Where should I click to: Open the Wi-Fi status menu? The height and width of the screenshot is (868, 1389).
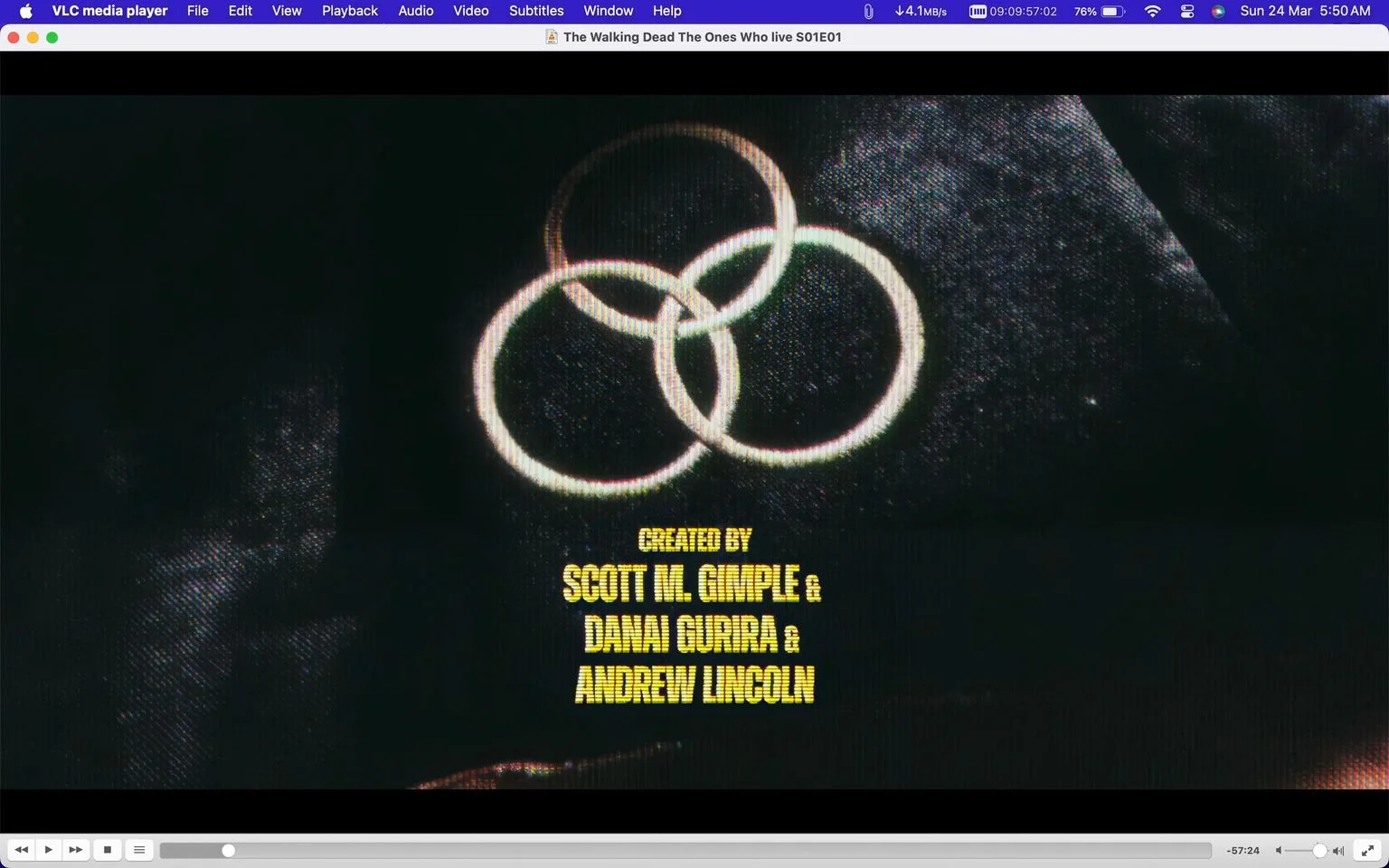point(1152,11)
